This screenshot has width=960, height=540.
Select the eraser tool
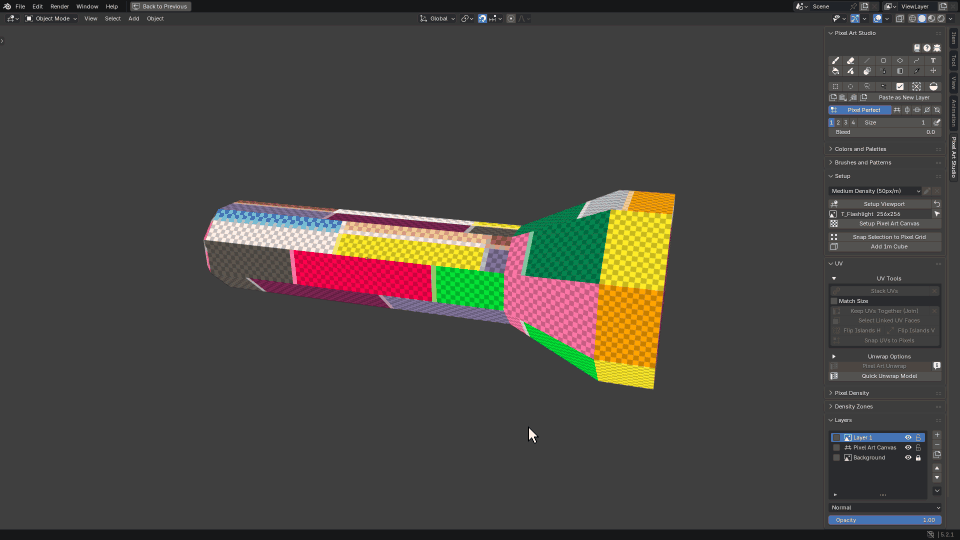[x=850, y=61]
